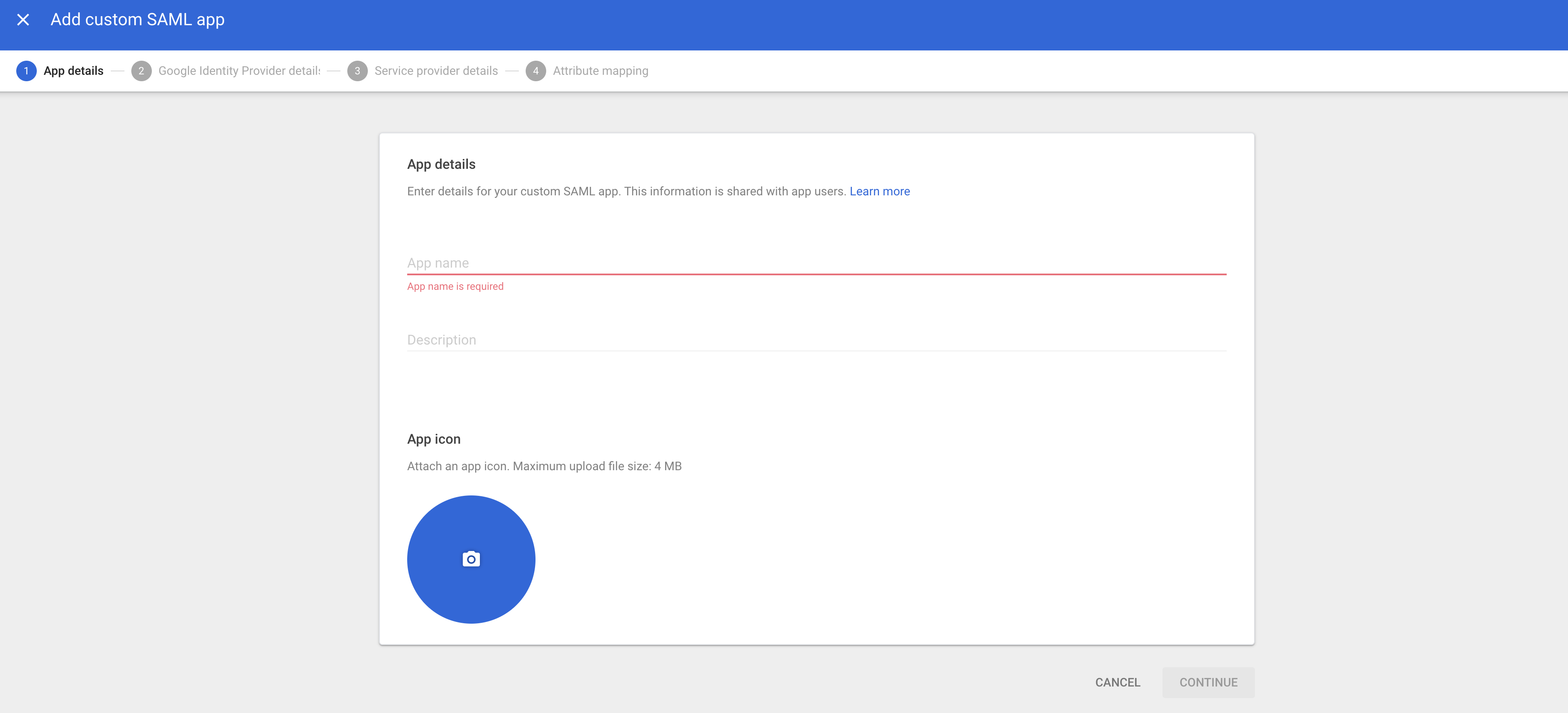The height and width of the screenshot is (713, 1568).
Task: Click the camera icon to upload app icon
Action: (471, 559)
